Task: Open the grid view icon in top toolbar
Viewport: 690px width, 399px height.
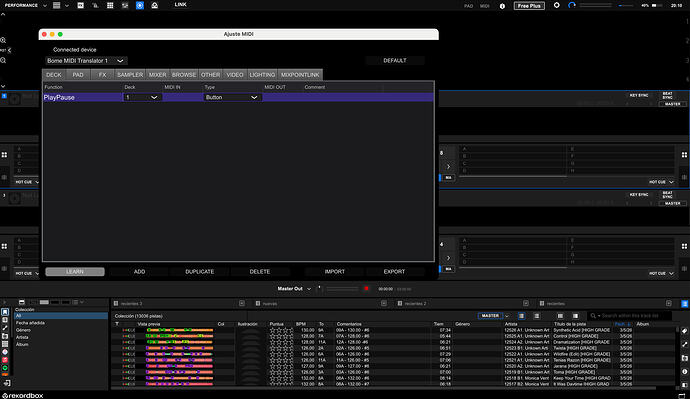Action: tap(110, 5)
